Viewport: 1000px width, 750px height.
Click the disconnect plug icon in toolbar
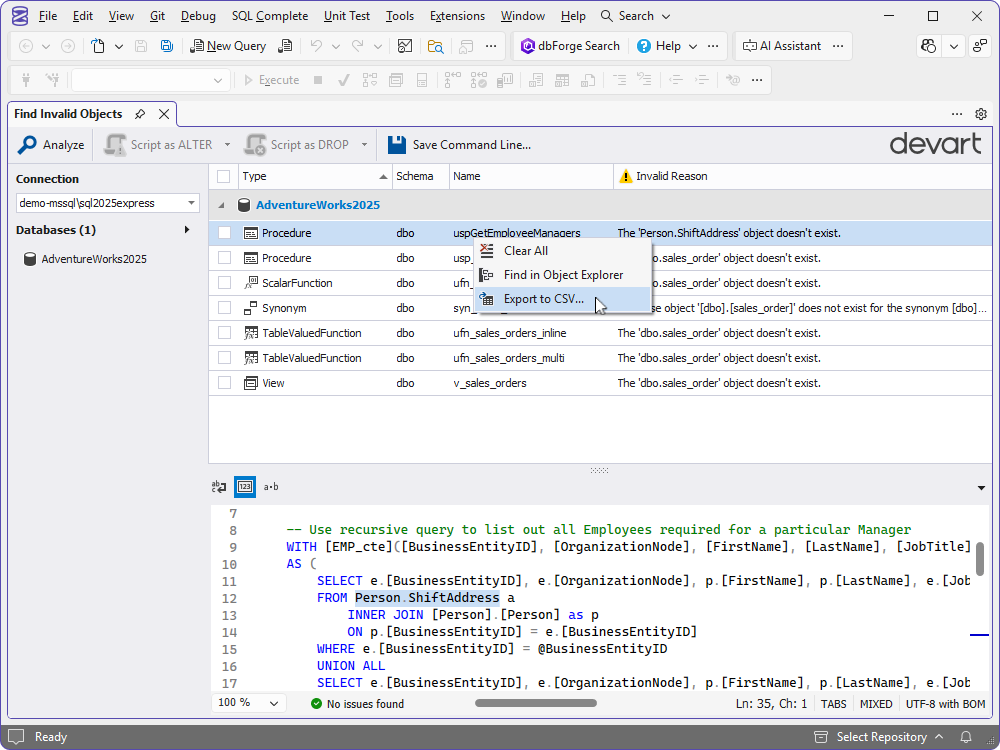(52, 80)
